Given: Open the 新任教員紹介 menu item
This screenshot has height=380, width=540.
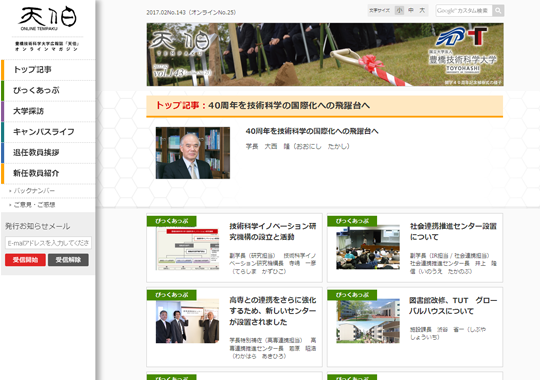Looking at the screenshot, I should point(48,173).
